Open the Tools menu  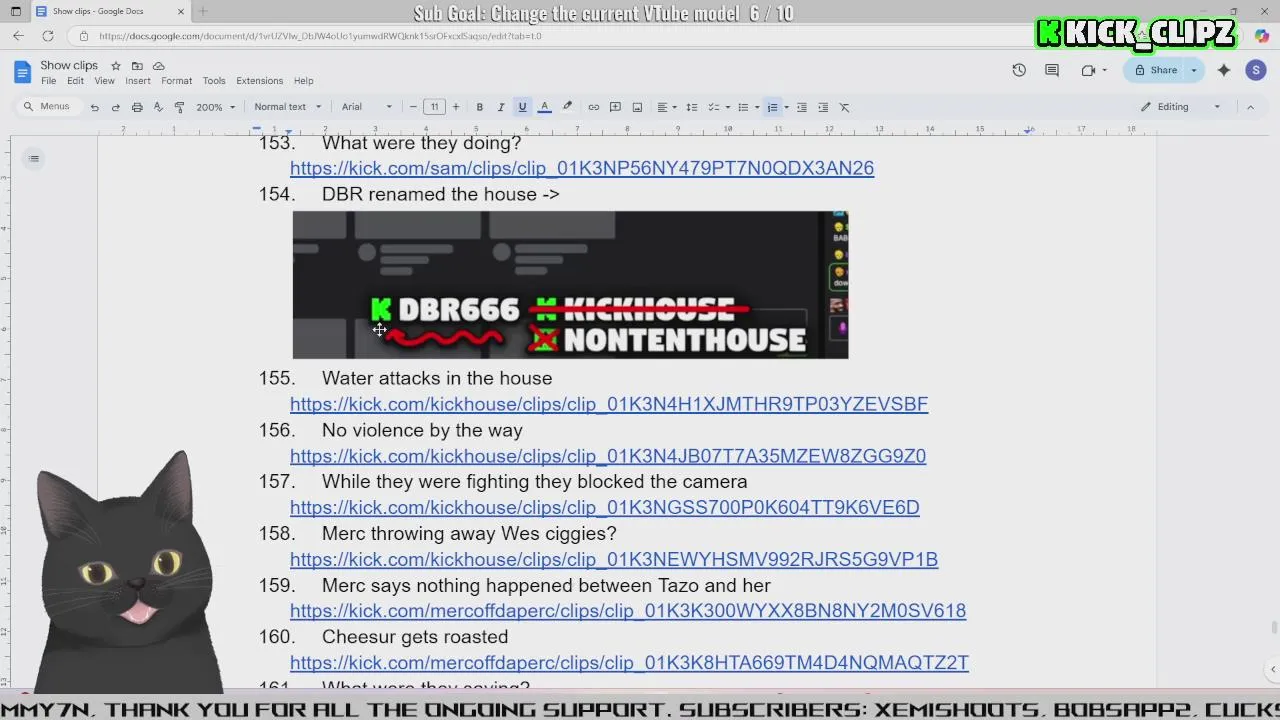(214, 81)
